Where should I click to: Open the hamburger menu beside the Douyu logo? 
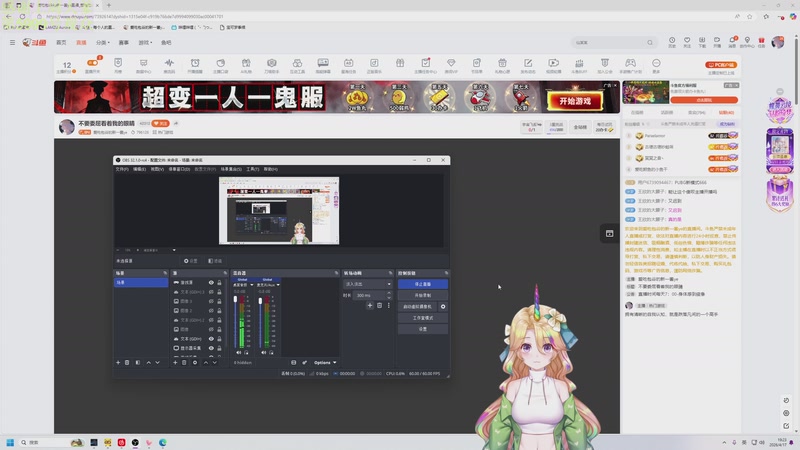(x=12, y=43)
